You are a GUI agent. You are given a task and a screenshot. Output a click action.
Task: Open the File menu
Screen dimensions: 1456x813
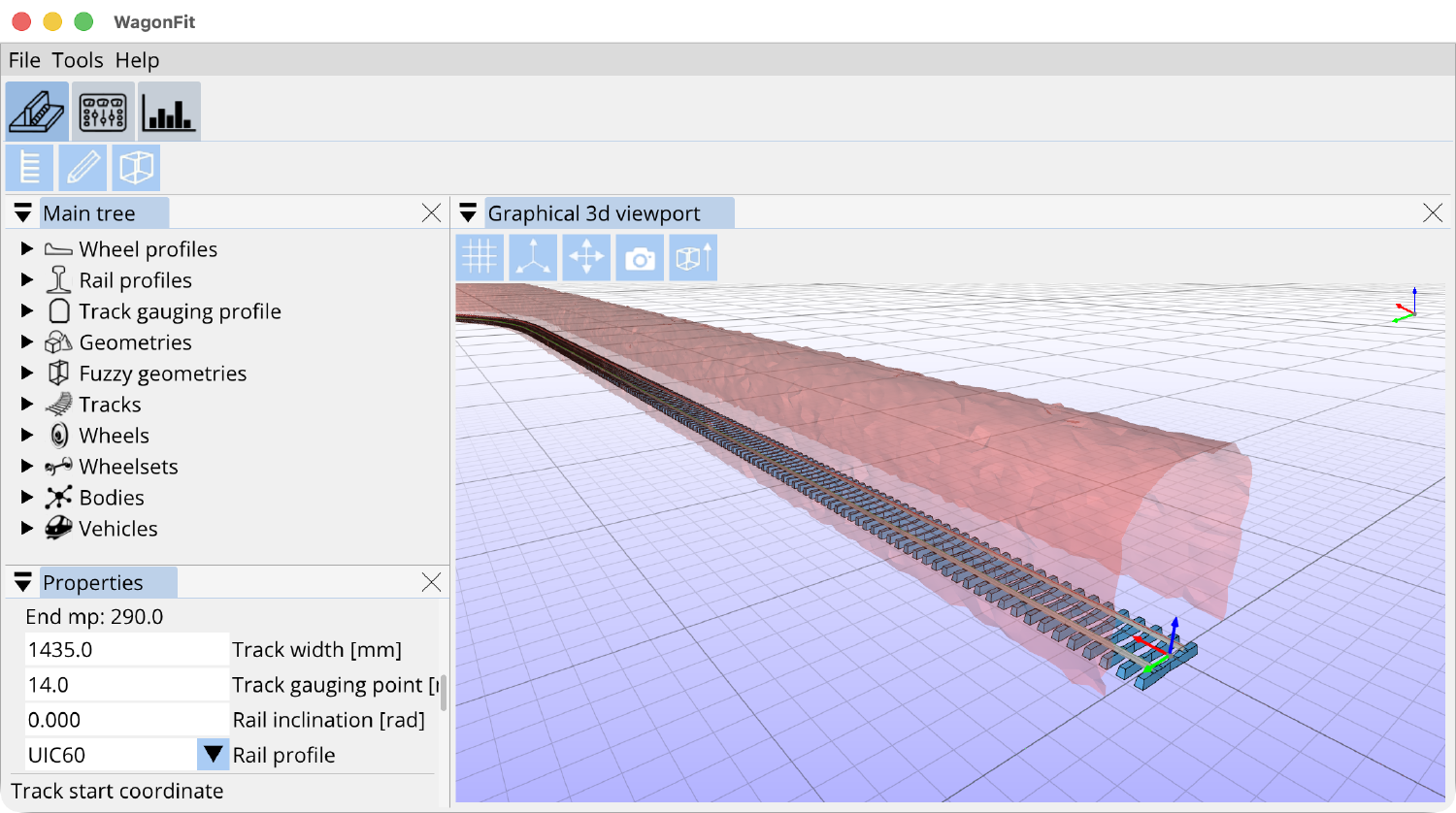coord(24,60)
